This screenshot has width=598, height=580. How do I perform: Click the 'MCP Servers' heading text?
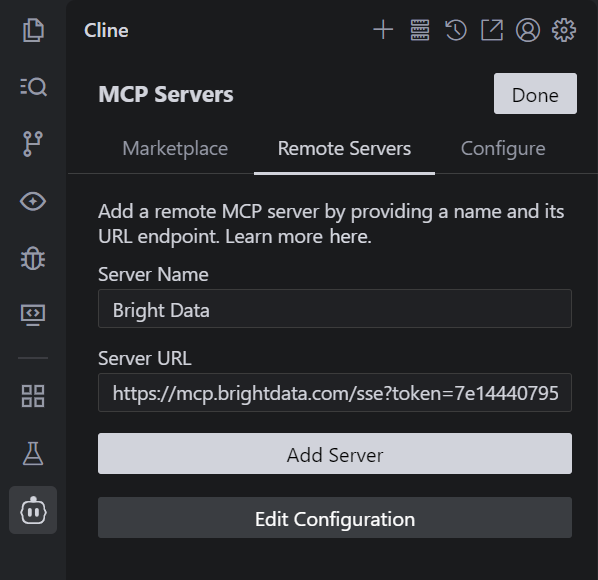(x=166, y=94)
